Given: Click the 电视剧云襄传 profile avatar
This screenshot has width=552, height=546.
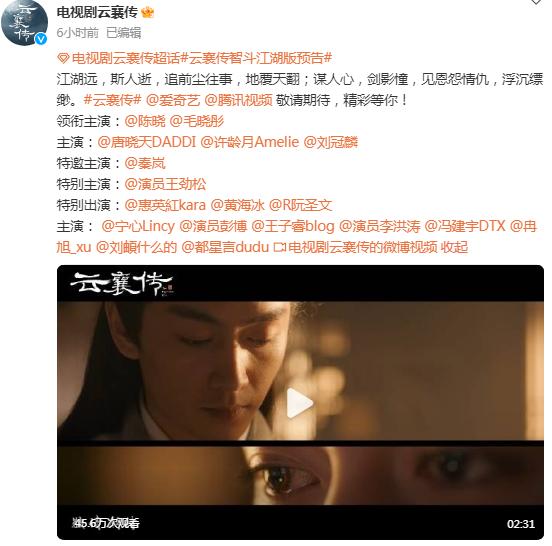Looking at the screenshot, I should [24, 22].
